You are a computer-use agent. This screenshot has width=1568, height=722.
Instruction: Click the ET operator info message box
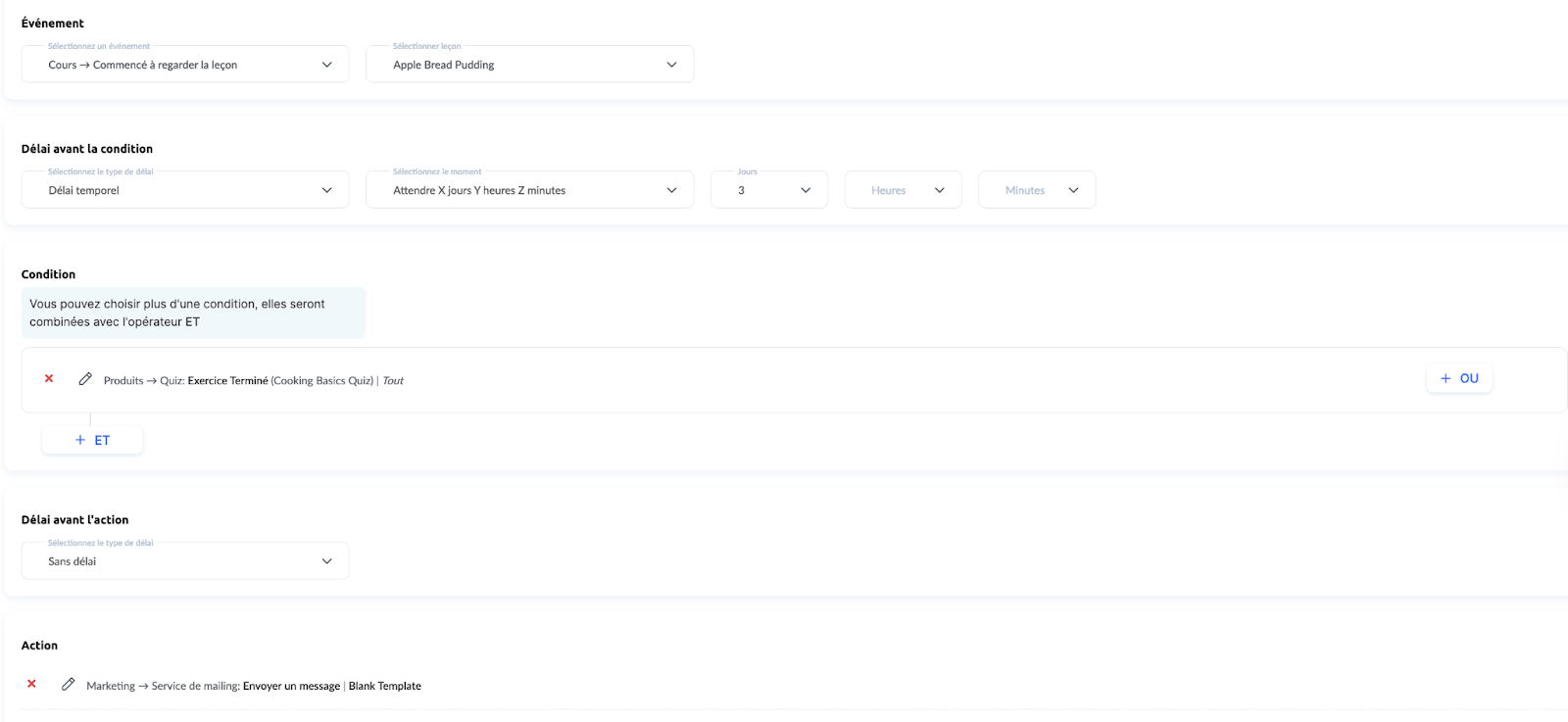tap(193, 313)
